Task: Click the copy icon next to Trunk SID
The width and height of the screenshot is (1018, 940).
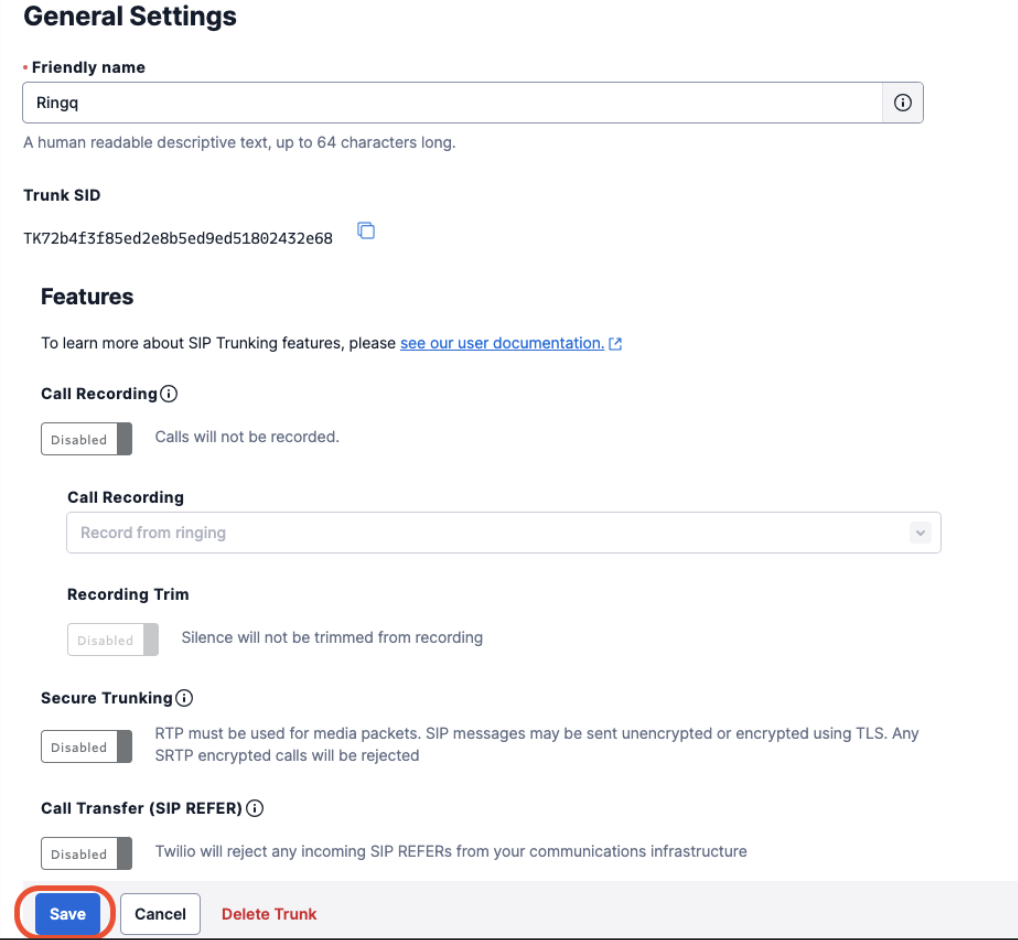Action: (366, 230)
